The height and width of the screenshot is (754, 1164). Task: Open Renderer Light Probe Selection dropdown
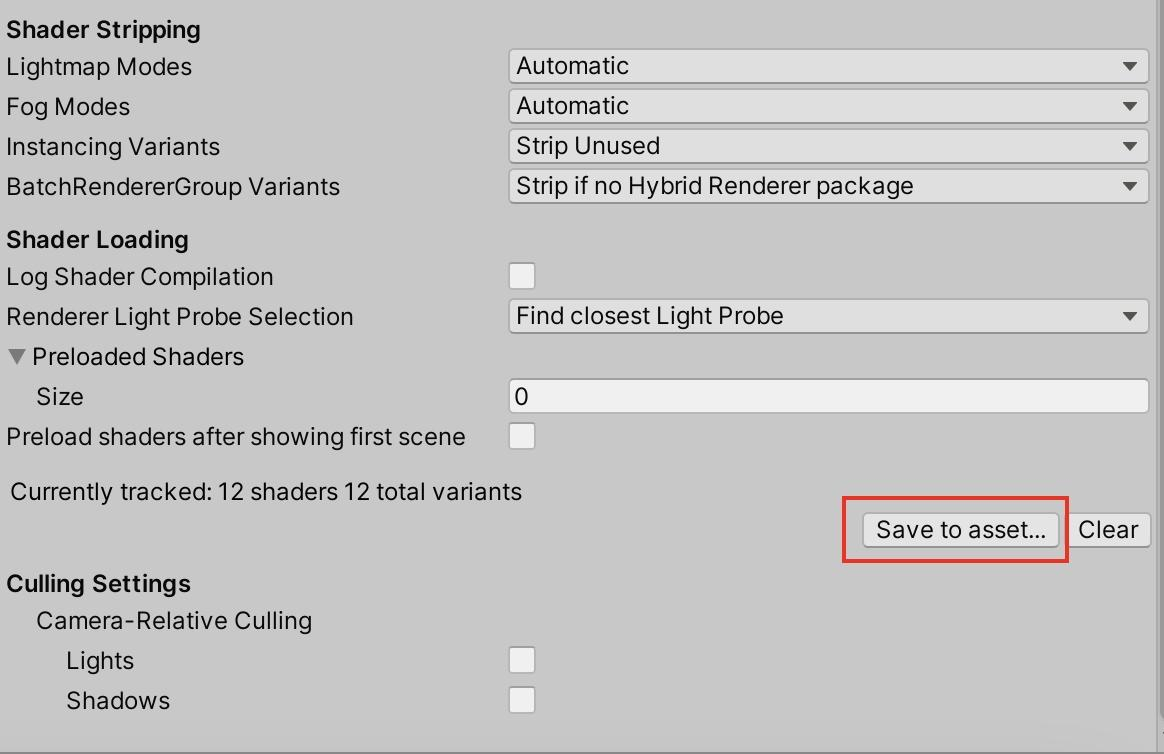click(828, 316)
